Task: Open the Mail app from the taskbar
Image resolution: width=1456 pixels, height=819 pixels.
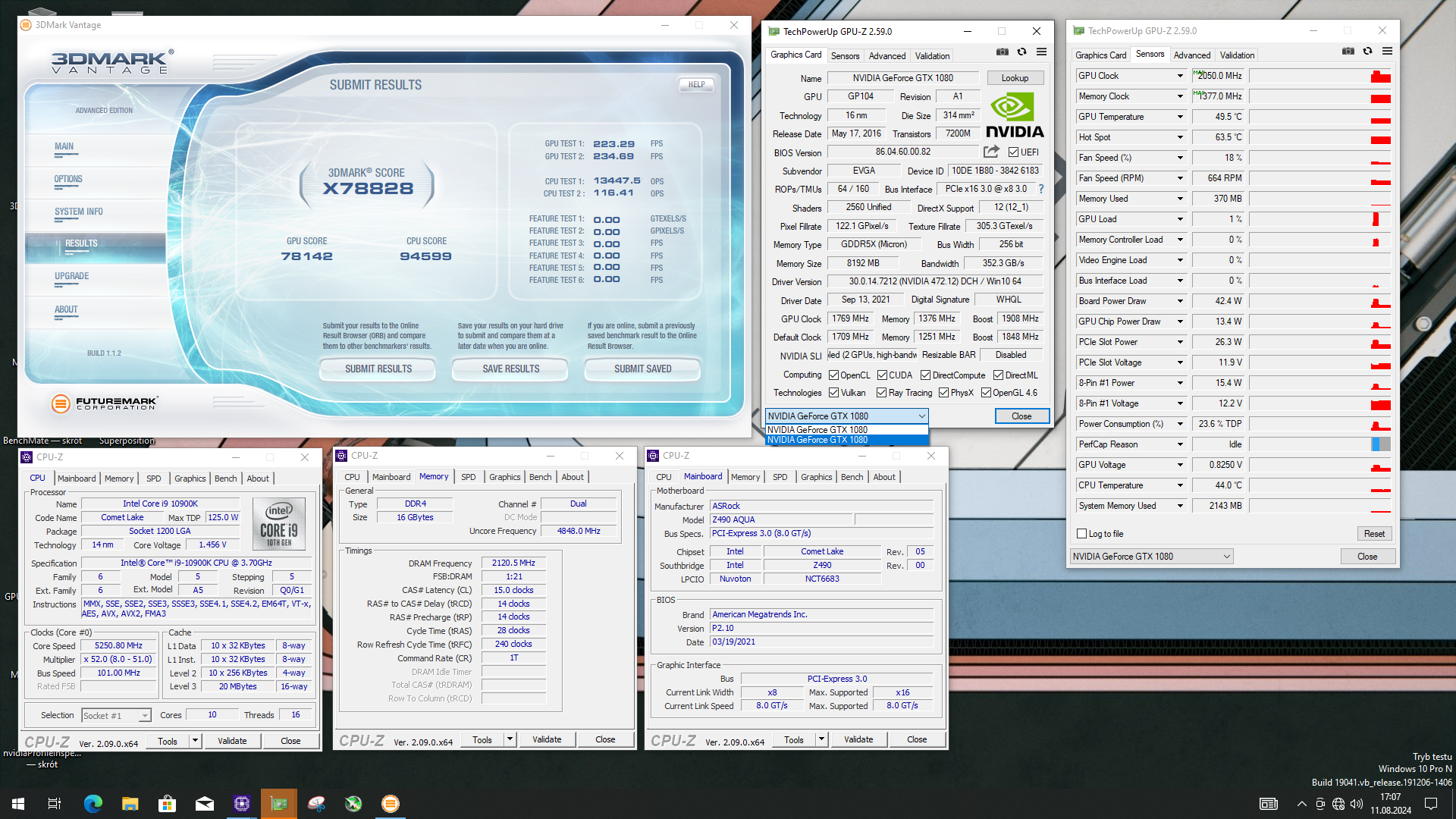Action: (x=204, y=804)
